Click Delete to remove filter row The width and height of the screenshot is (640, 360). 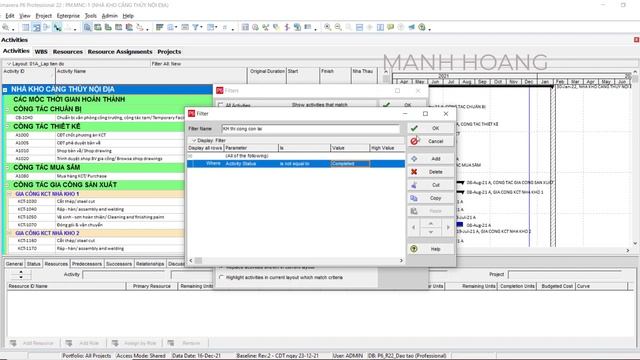pos(431,172)
